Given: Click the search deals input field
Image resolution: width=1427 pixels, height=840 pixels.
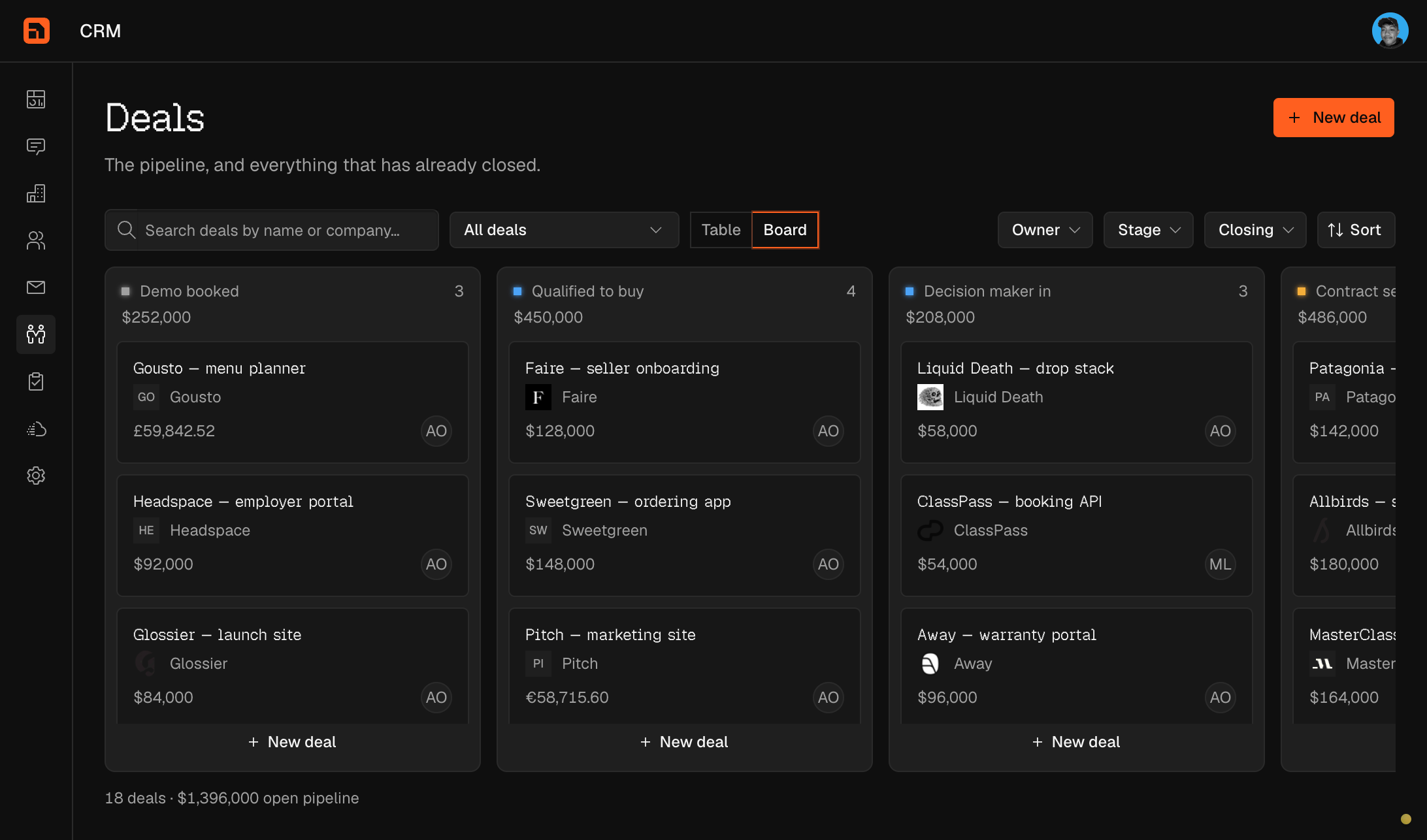Looking at the screenshot, I should tap(272, 230).
